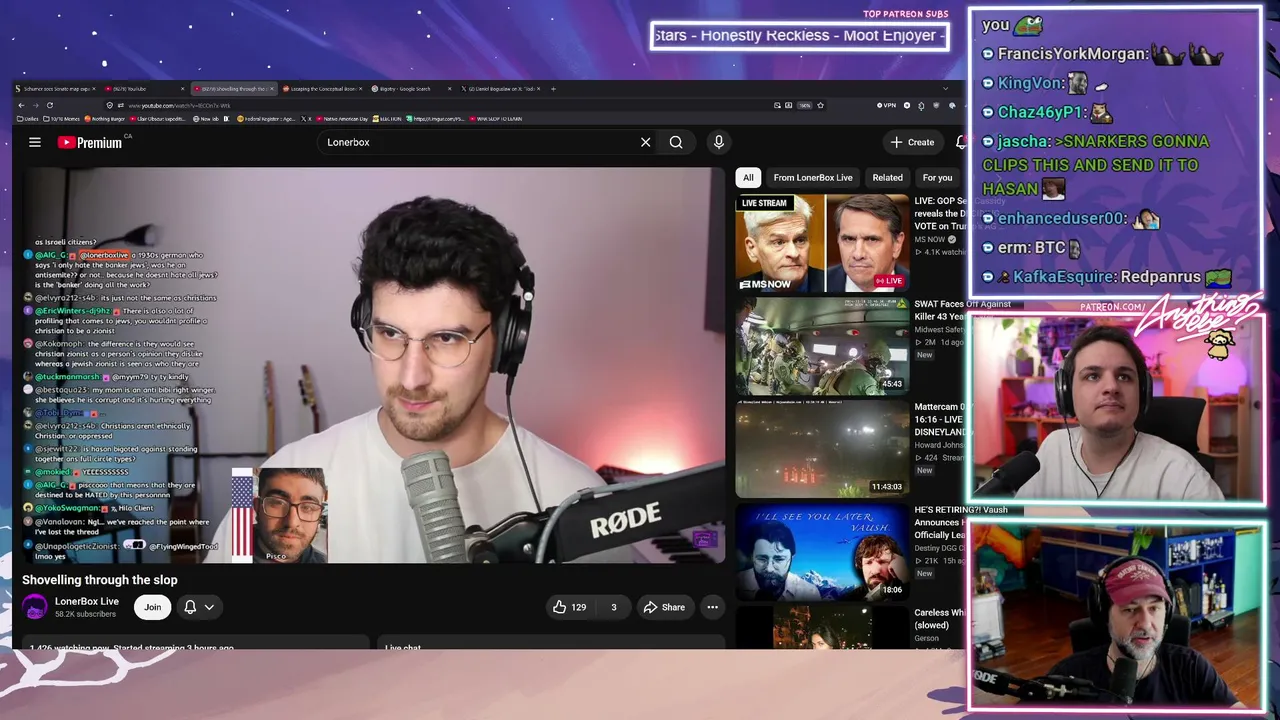Viewport: 1280px width, 720px height.
Task: Open the Create menu button
Action: [912, 142]
